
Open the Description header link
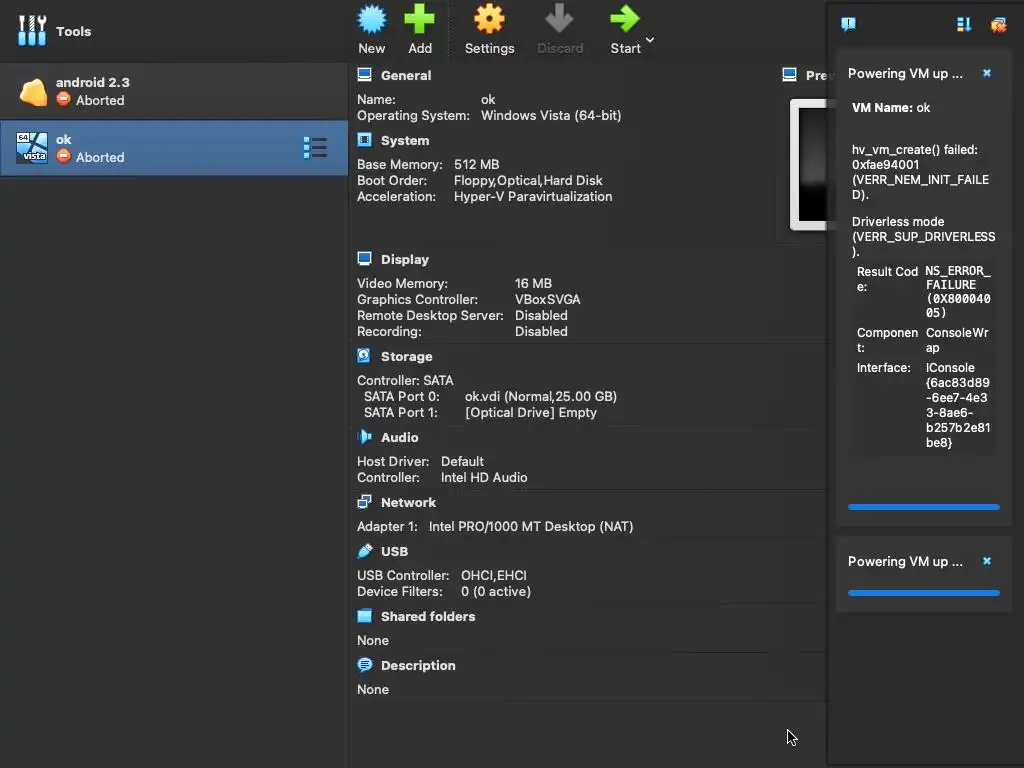[418, 665]
